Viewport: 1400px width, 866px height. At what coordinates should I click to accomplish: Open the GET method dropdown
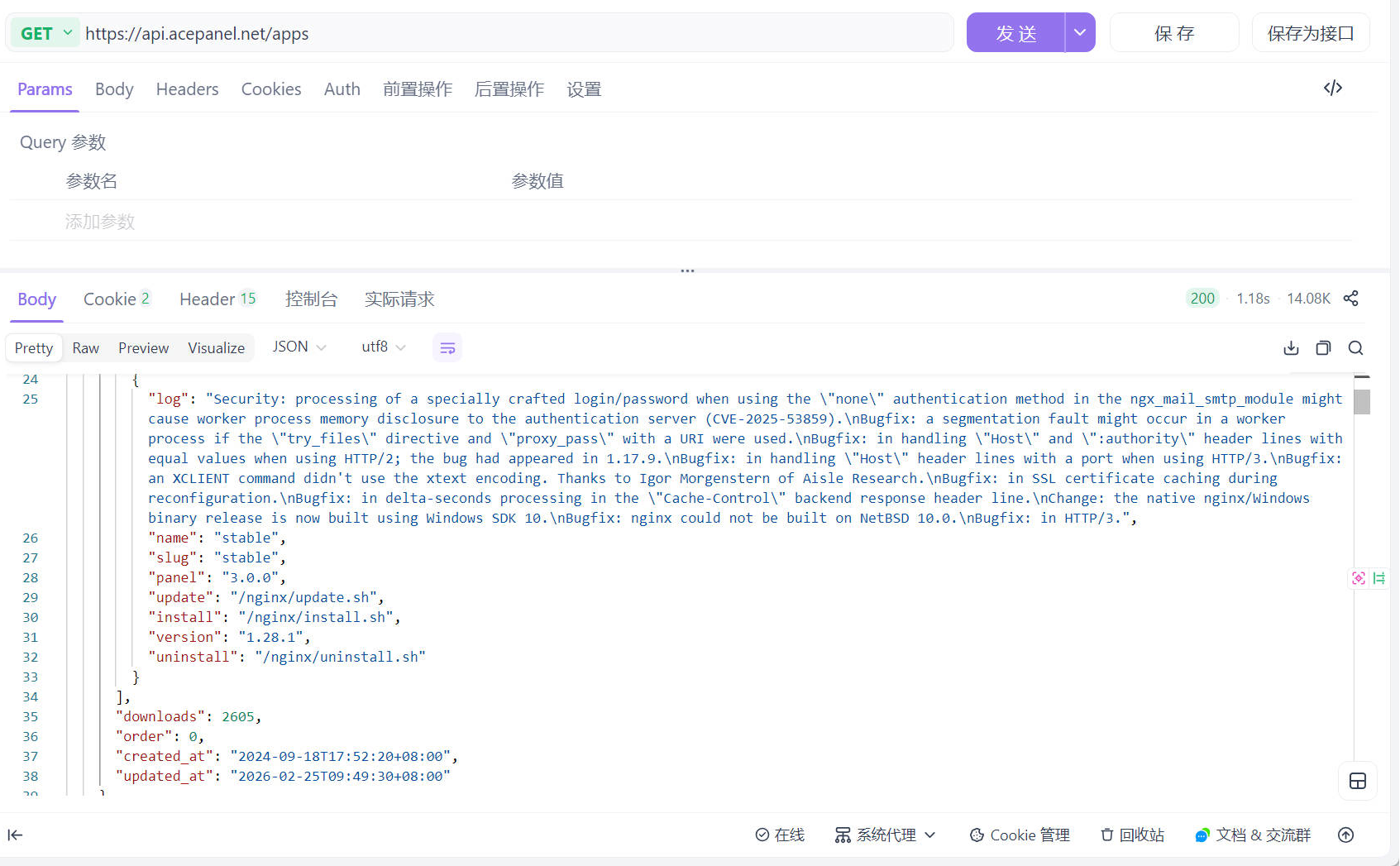[x=45, y=33]
